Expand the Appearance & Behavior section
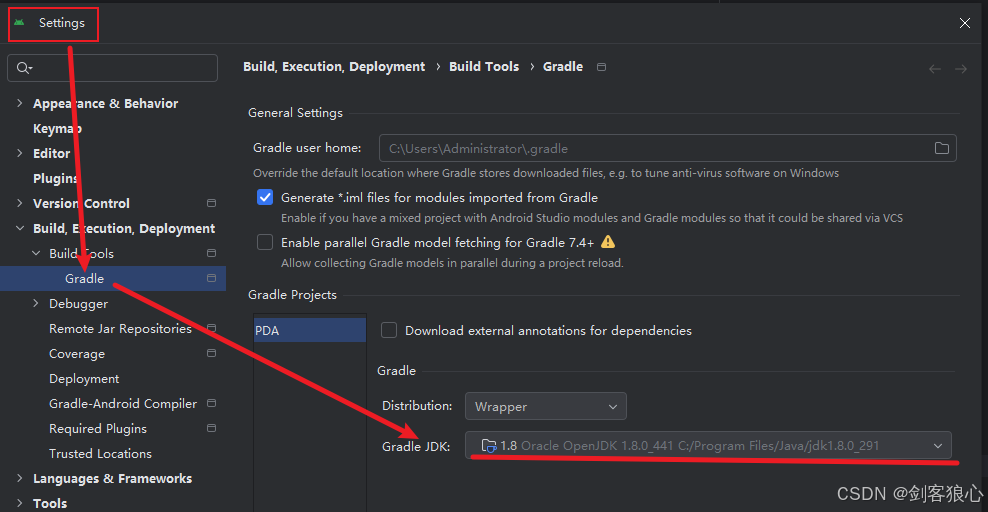Screen dimensions: 988x512 (x=20, y=103)
